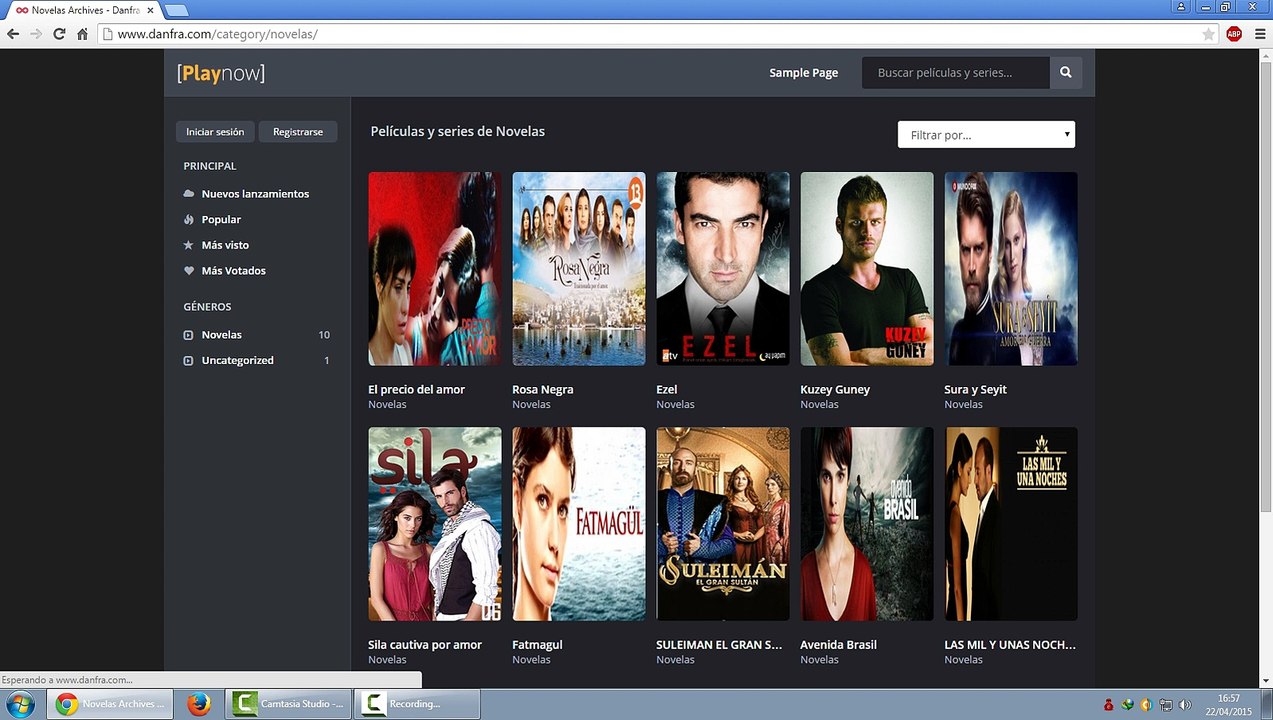The height and width of the screenshot is (720, 1273).
Task: Open Firefox from the taskbar
Action: [x=199, y=704]
